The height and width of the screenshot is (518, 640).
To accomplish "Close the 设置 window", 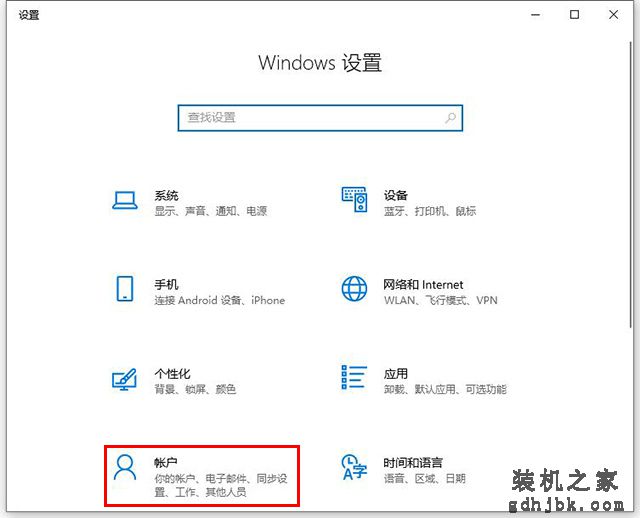I will pyautogui.click(x=613, y=15).
